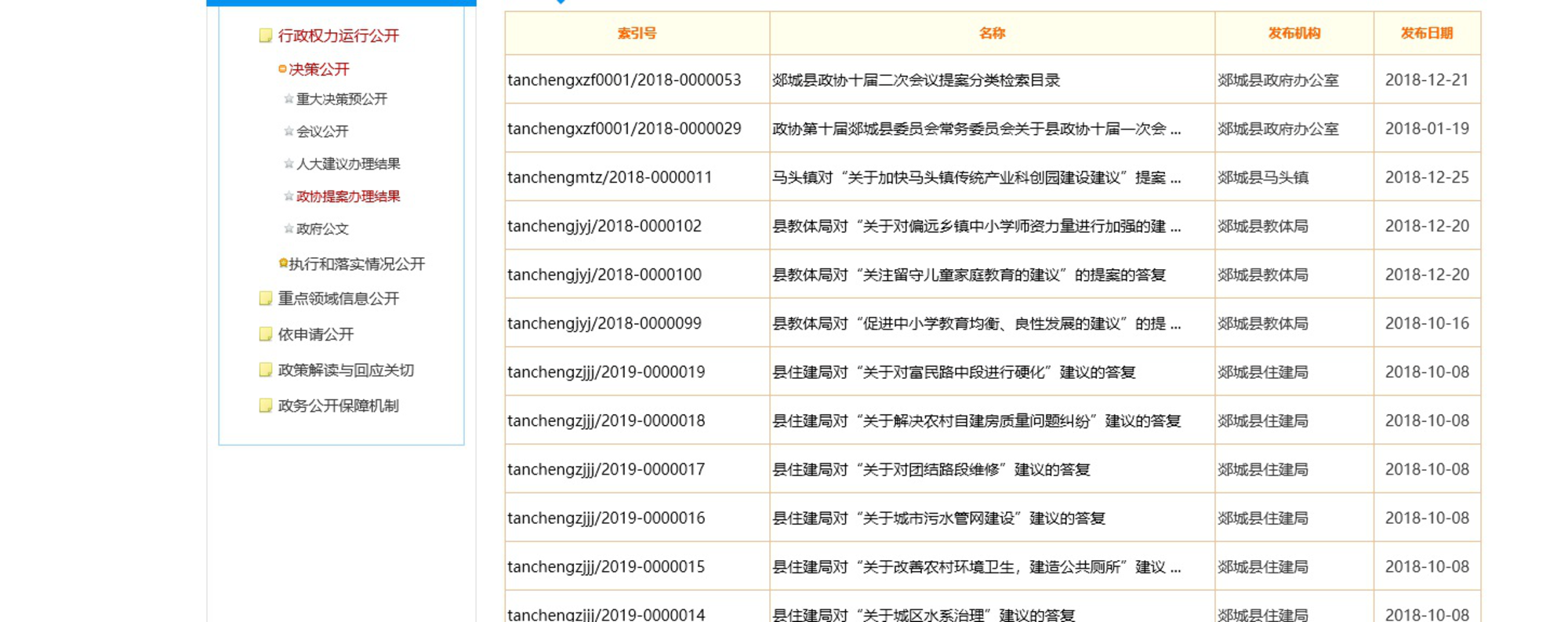Click the 发布日期 column header

pyautogui.click(x=1427, y=33)
